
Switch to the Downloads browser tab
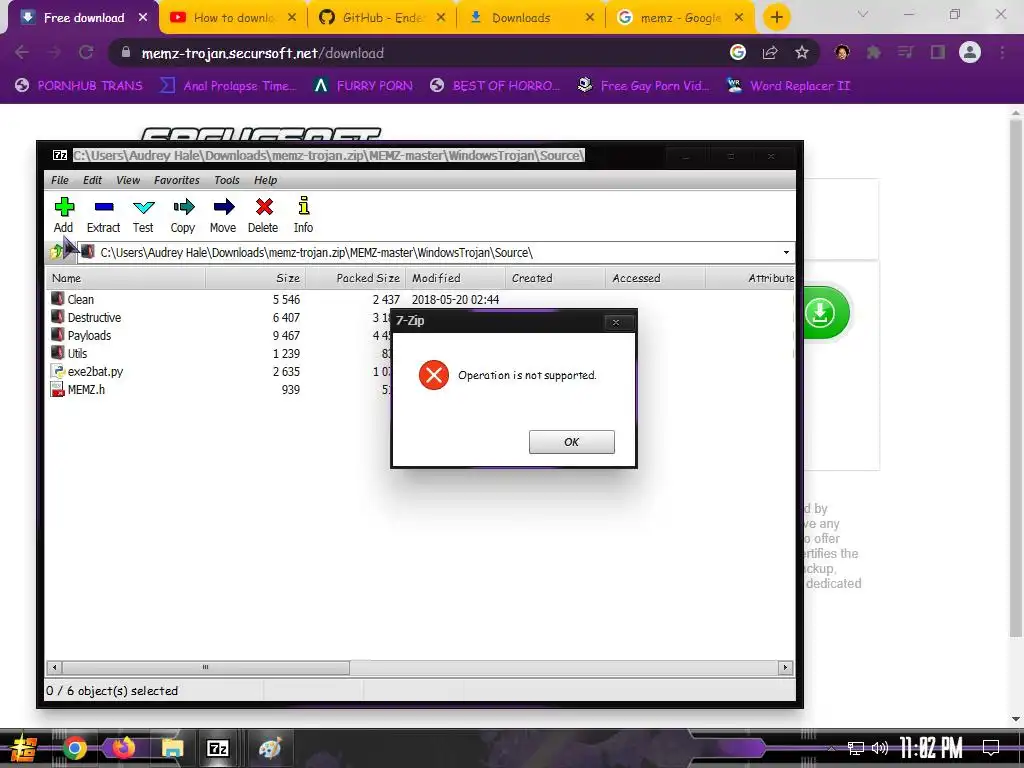[532, 18]
